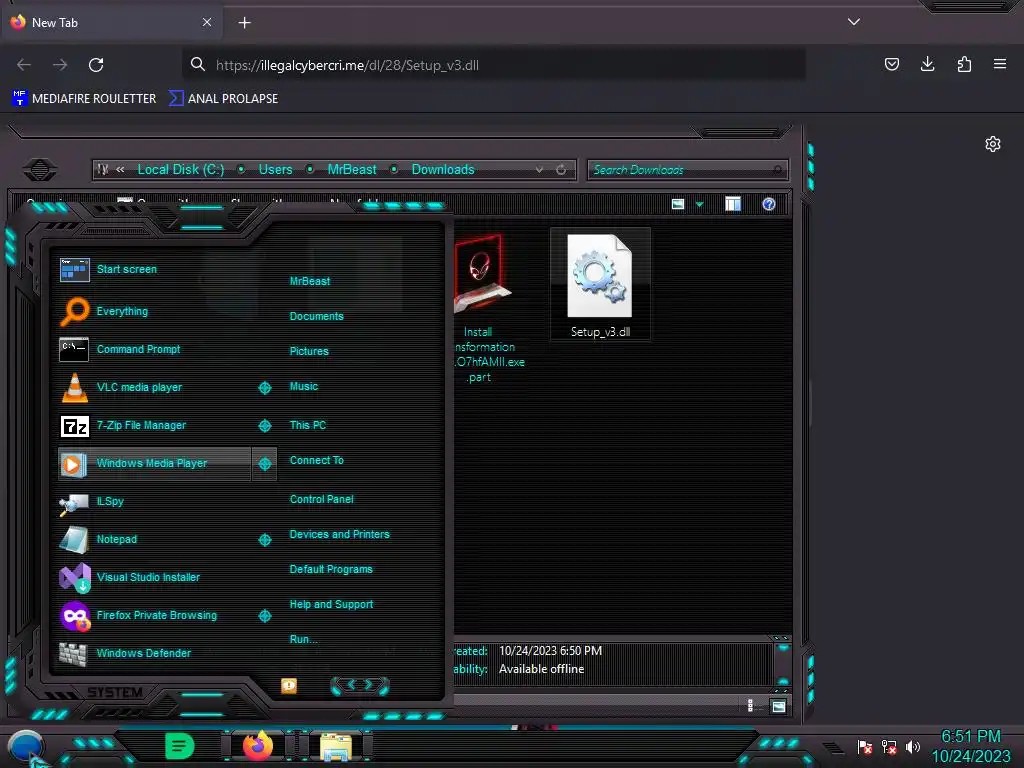Click Windows Defender icon

point(73,653)
